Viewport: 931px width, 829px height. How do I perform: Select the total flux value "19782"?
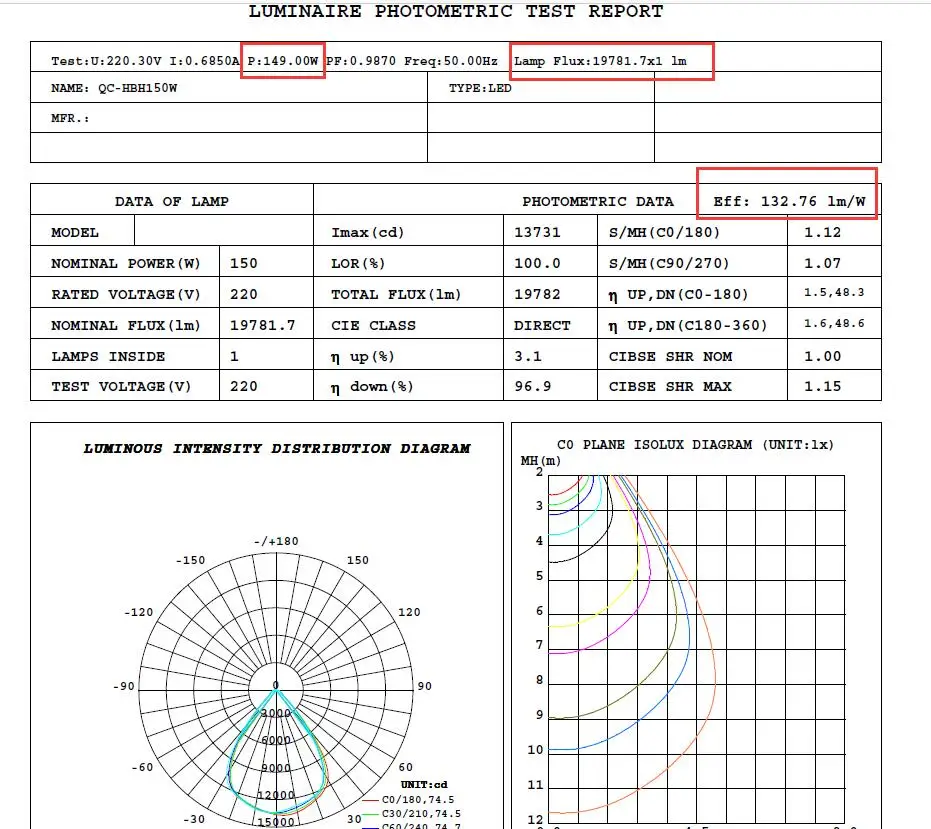[537, 295]
